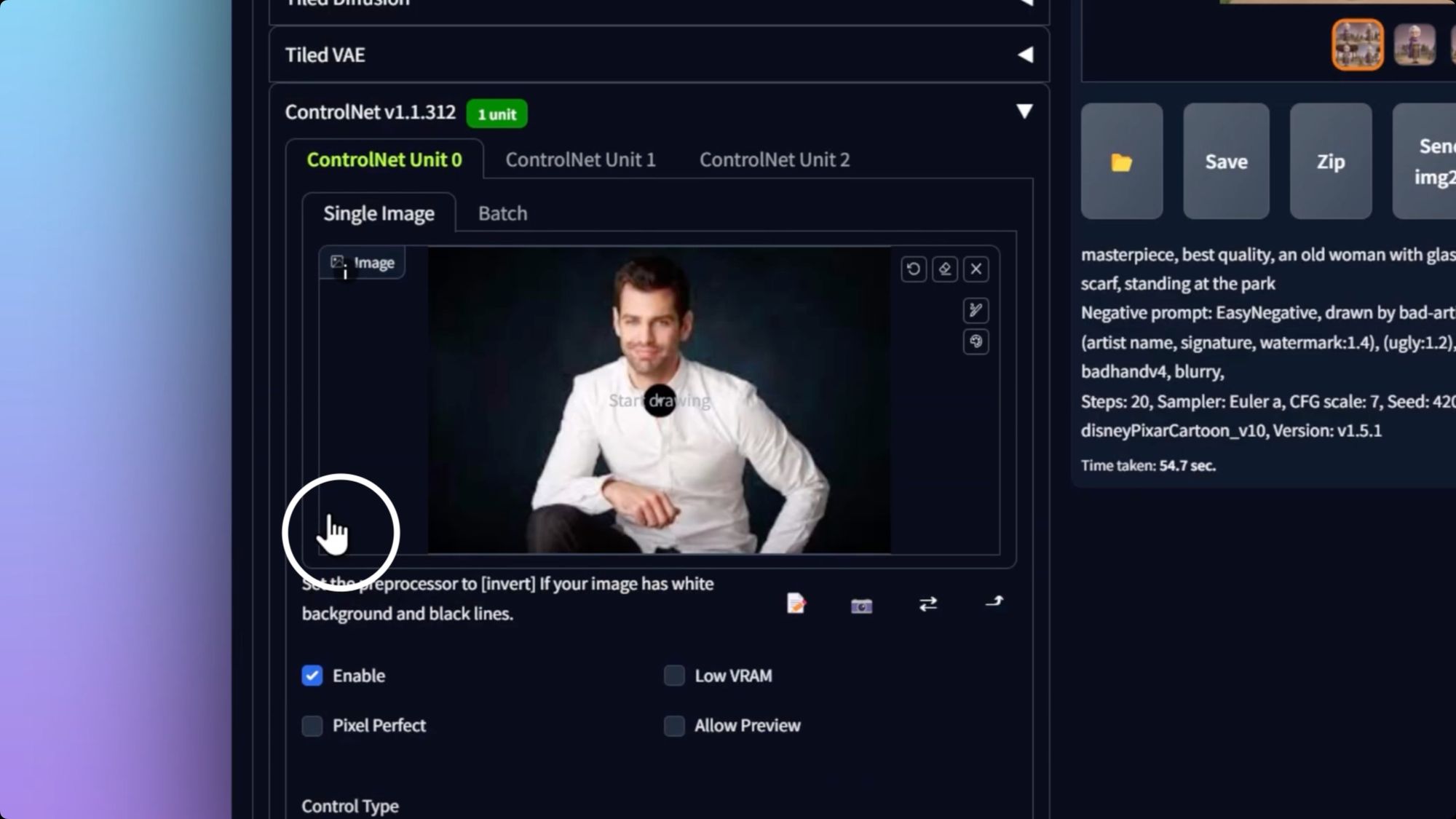Expand the Tiled VAE section
Screen dimensions: 1456x819
[x=1025, y=55]
